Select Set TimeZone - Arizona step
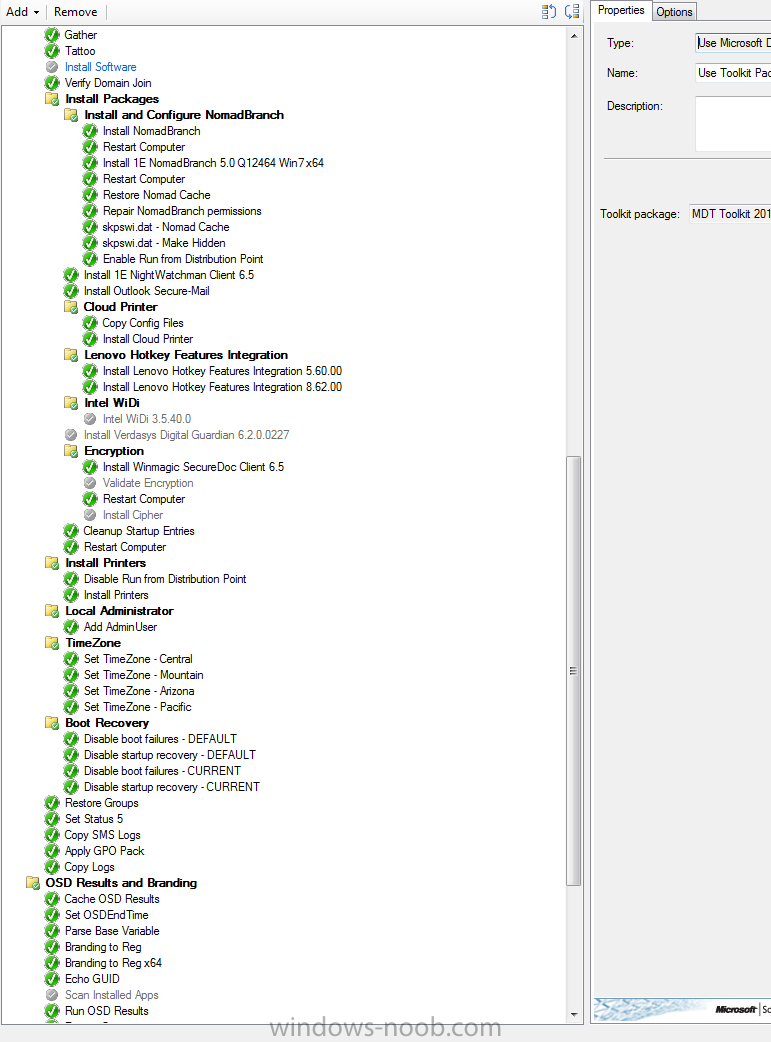 click(x=139, y=690)
